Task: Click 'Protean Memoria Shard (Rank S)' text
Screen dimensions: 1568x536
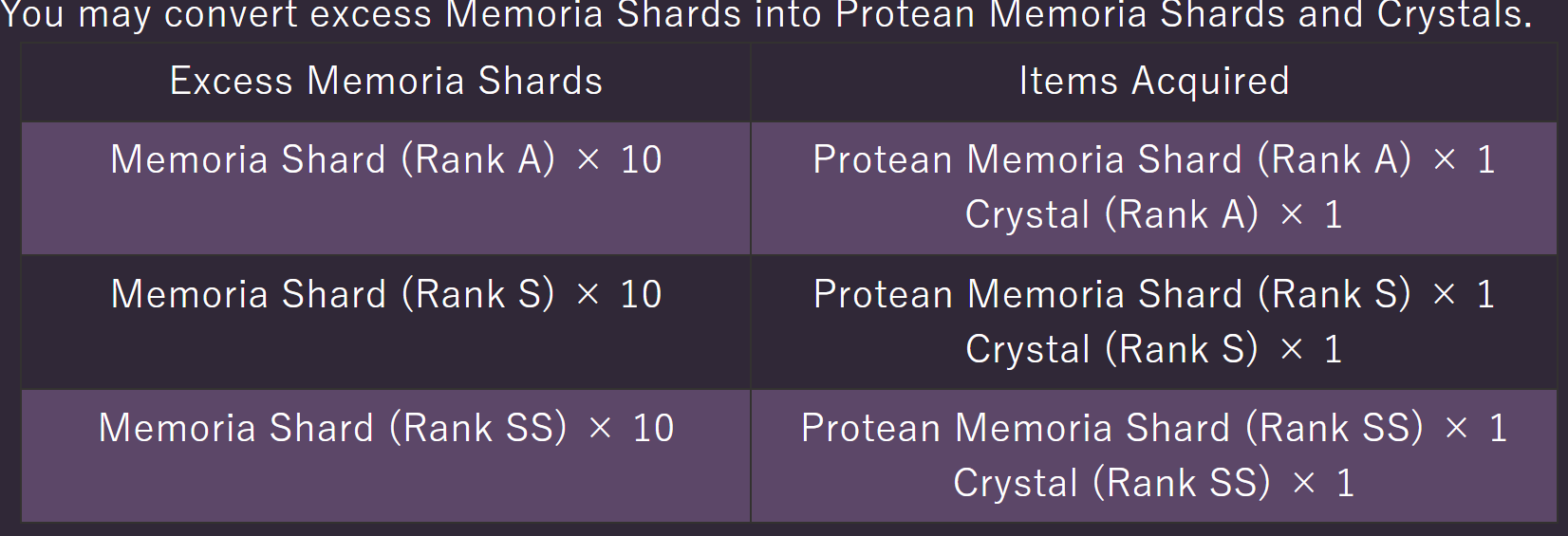Action: 1111,294
